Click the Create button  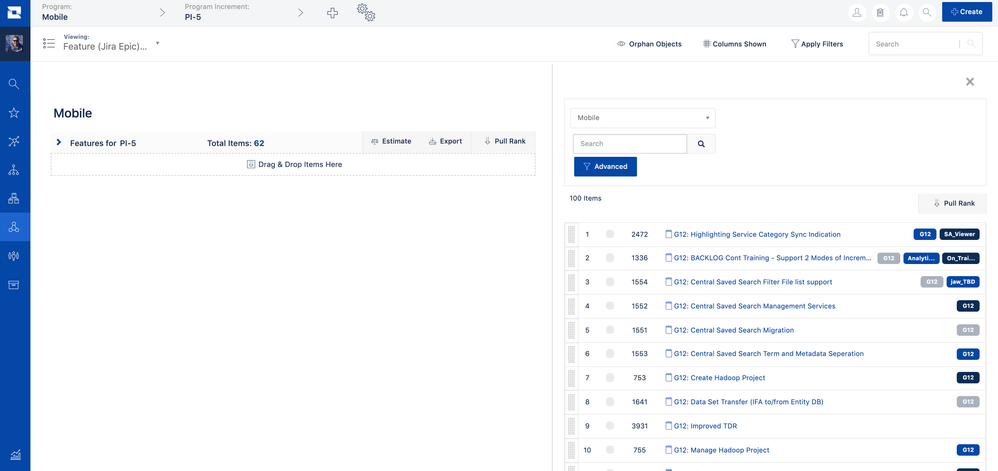click(967, 11)
